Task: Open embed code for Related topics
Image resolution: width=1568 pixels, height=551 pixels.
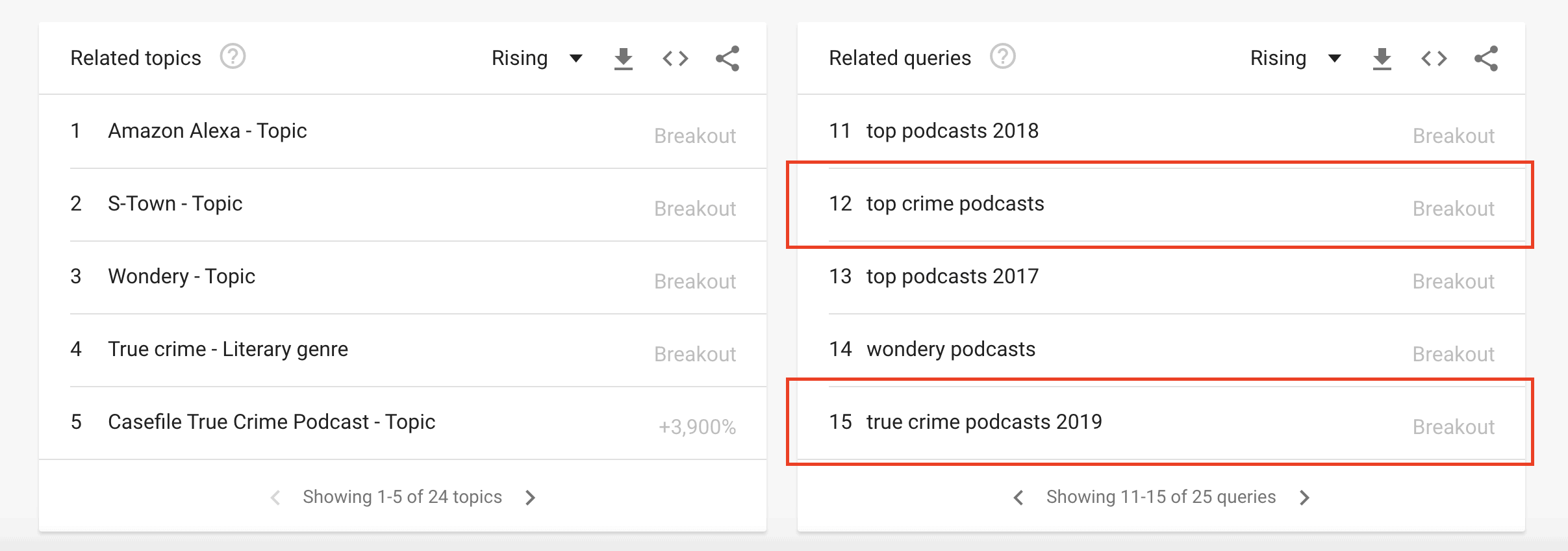Action: [676, 58]
